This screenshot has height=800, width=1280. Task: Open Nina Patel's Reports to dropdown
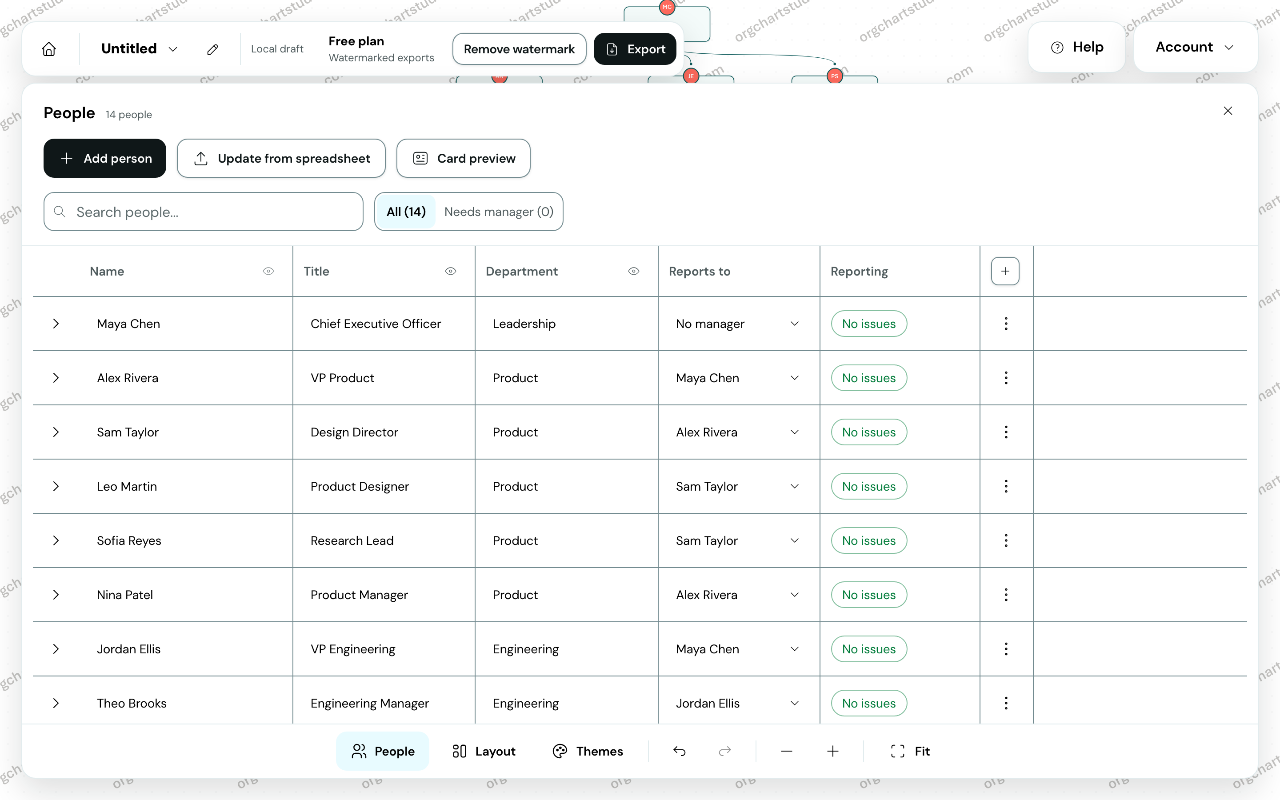pyautogui.click(x=738, y=595)
